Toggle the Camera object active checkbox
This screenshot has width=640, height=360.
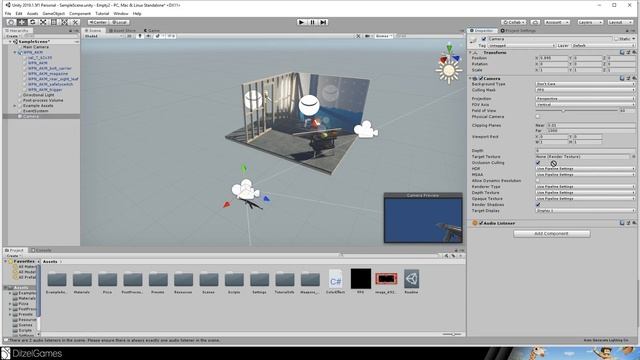(484, 39)
